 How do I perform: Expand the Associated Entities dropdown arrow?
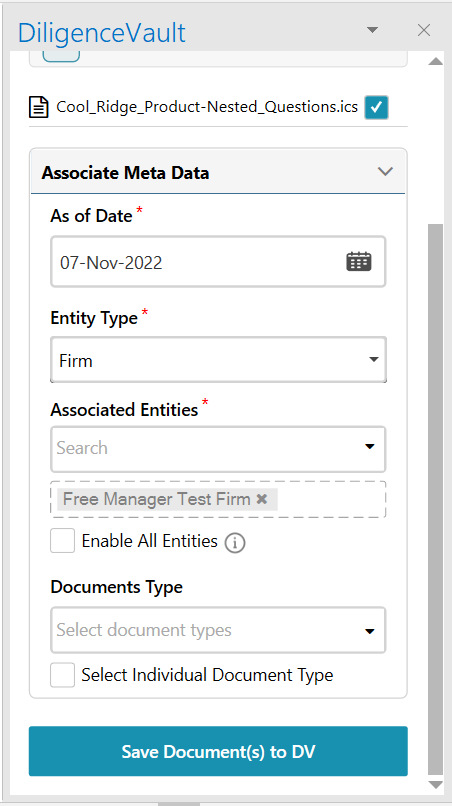tap(370, 447)
